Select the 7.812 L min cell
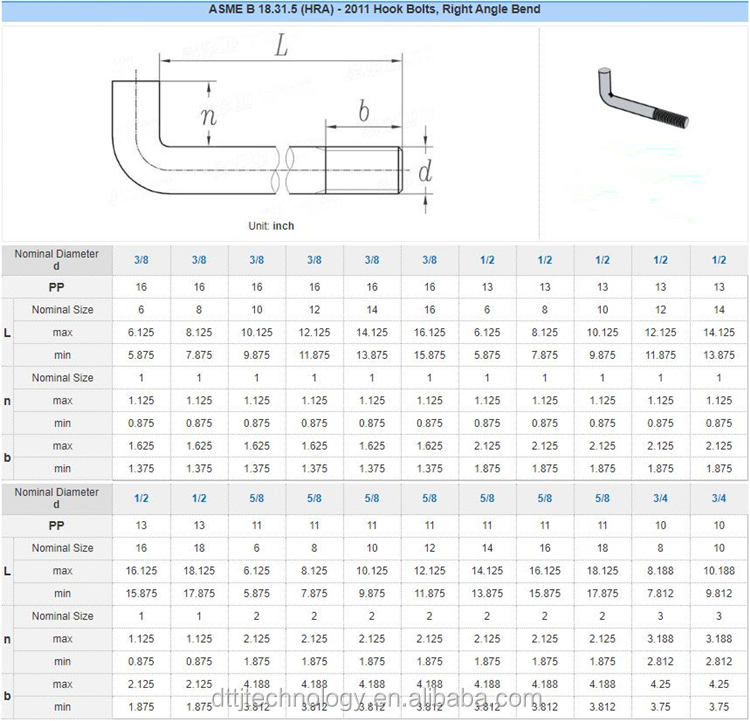The width and height of the screenshot is (750, 721). point(661,593)
